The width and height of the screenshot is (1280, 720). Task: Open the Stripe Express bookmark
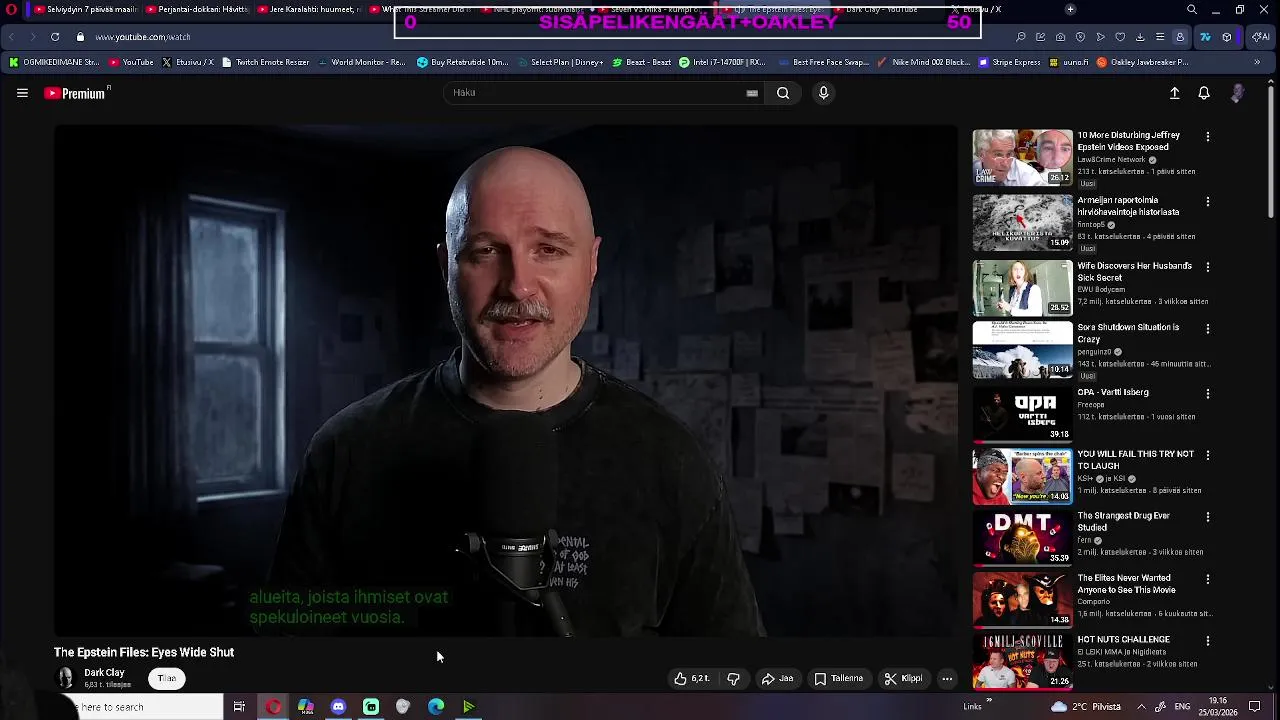pos(1010,62)
